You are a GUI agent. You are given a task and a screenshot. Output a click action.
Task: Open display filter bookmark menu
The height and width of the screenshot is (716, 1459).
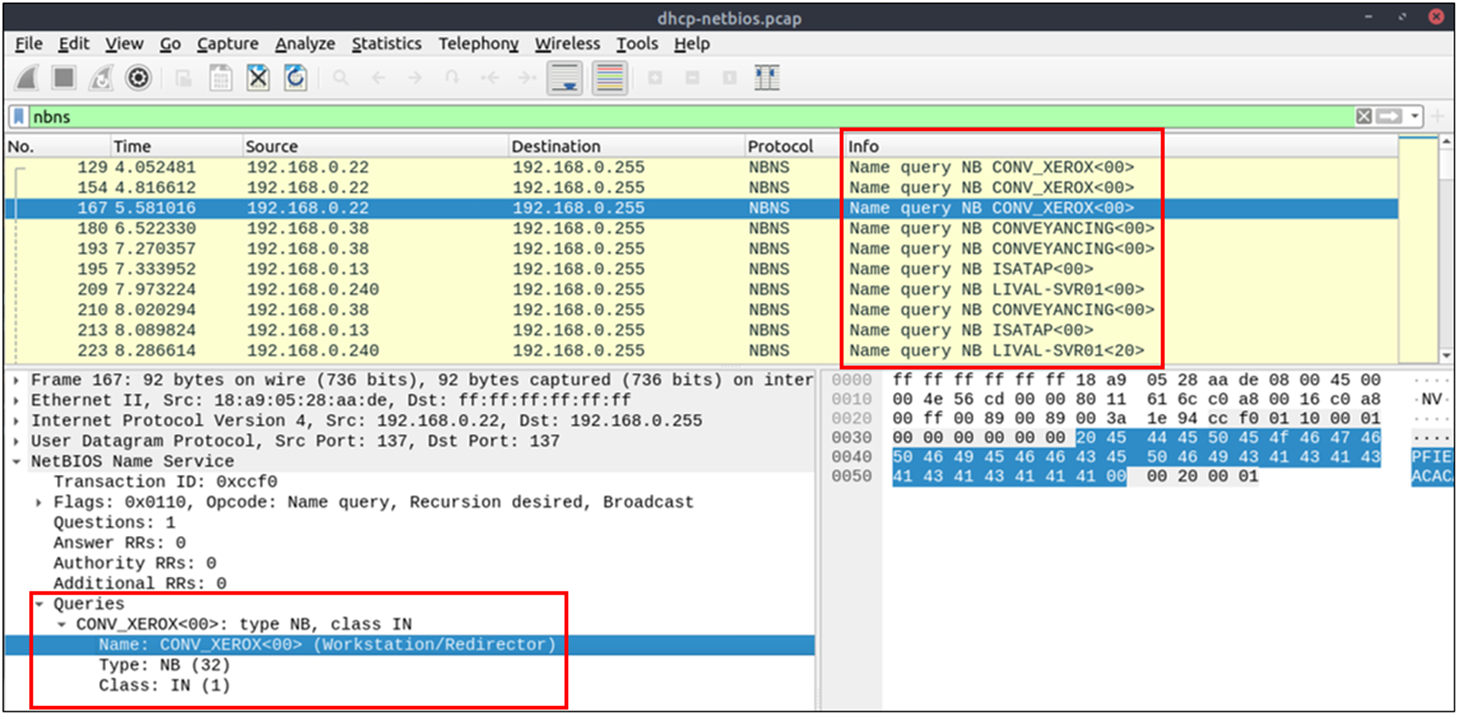click(x=20, y=117)
